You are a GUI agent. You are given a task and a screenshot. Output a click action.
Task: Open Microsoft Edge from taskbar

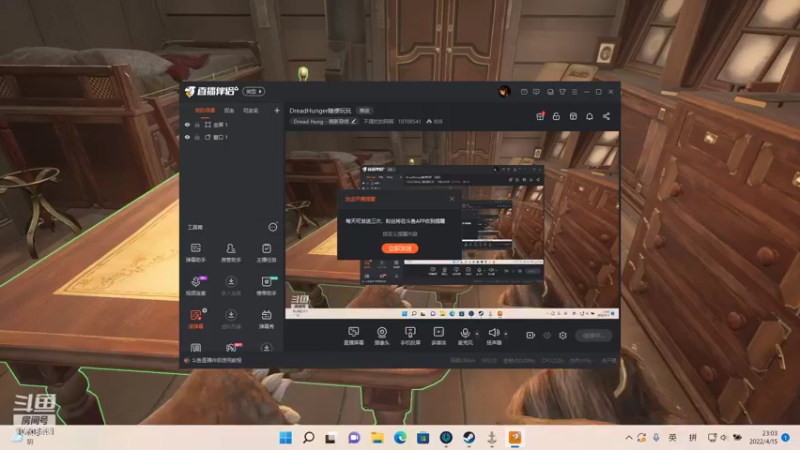[400, 438]
